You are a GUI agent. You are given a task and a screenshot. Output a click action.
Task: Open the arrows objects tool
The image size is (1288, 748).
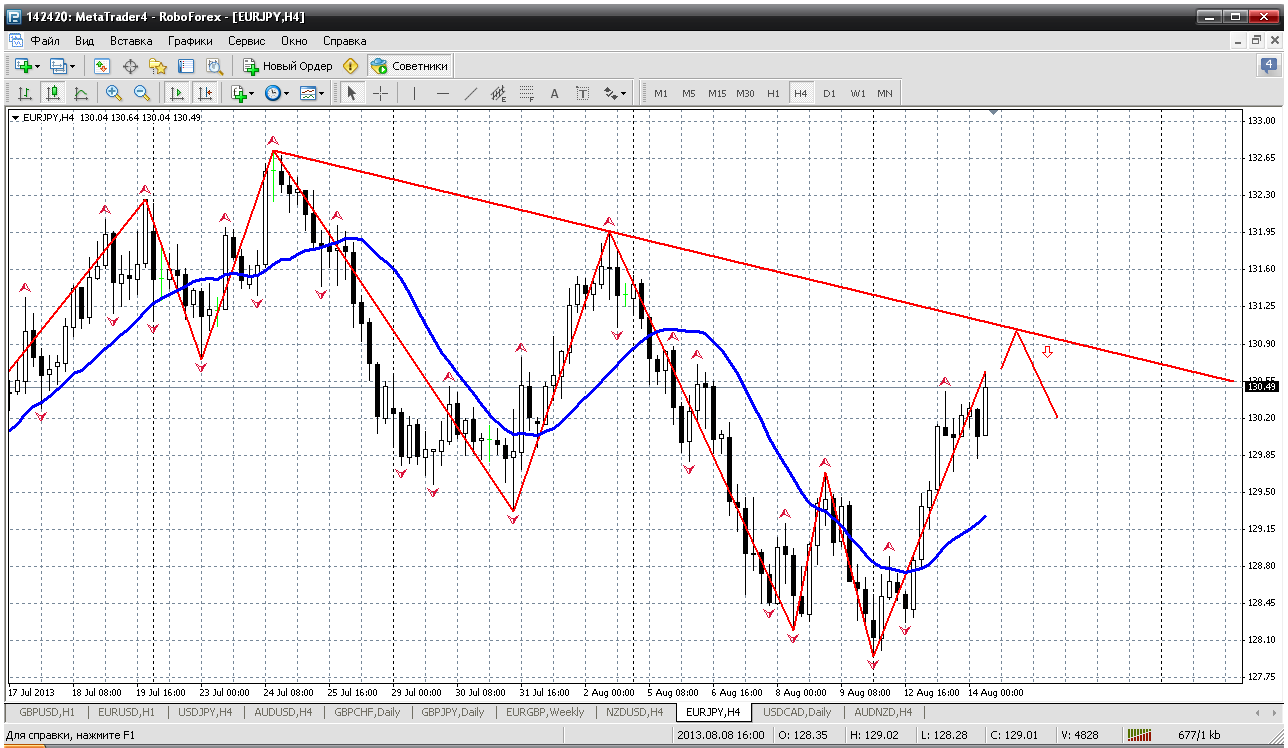tap(611, 93)
